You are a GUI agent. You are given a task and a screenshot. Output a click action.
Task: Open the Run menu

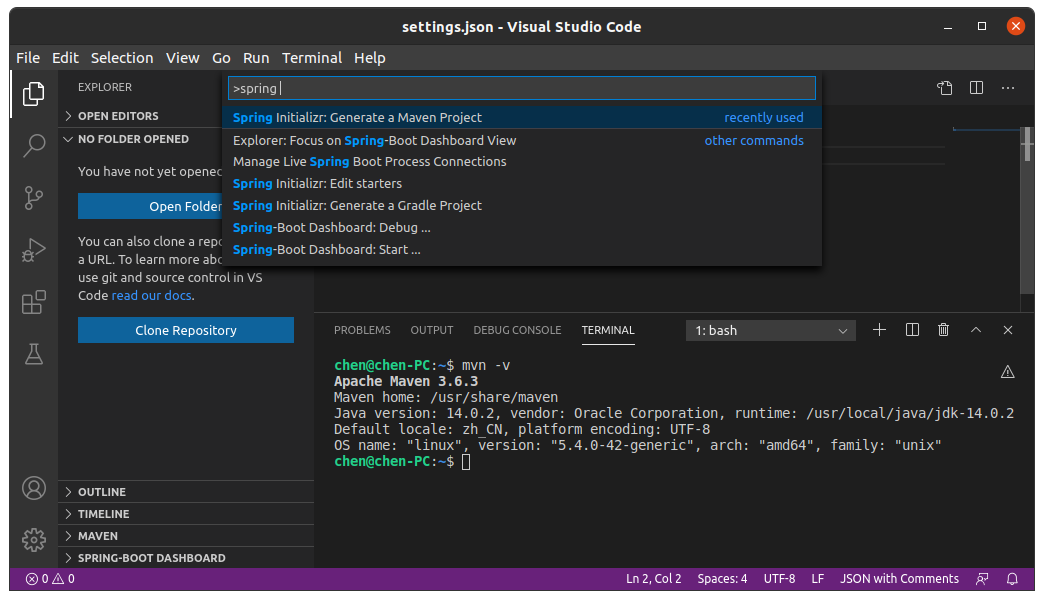click(x=256, y=58)
